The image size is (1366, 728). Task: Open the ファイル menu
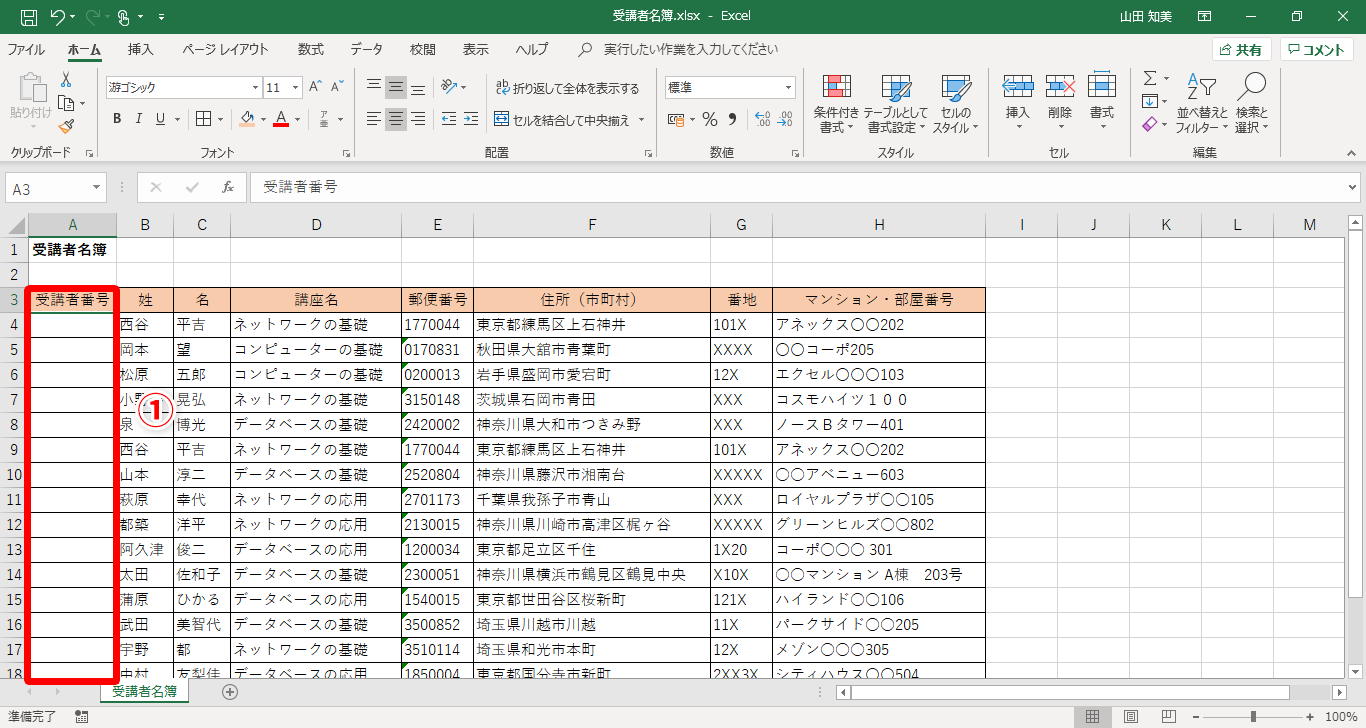[x=26, y=49]
